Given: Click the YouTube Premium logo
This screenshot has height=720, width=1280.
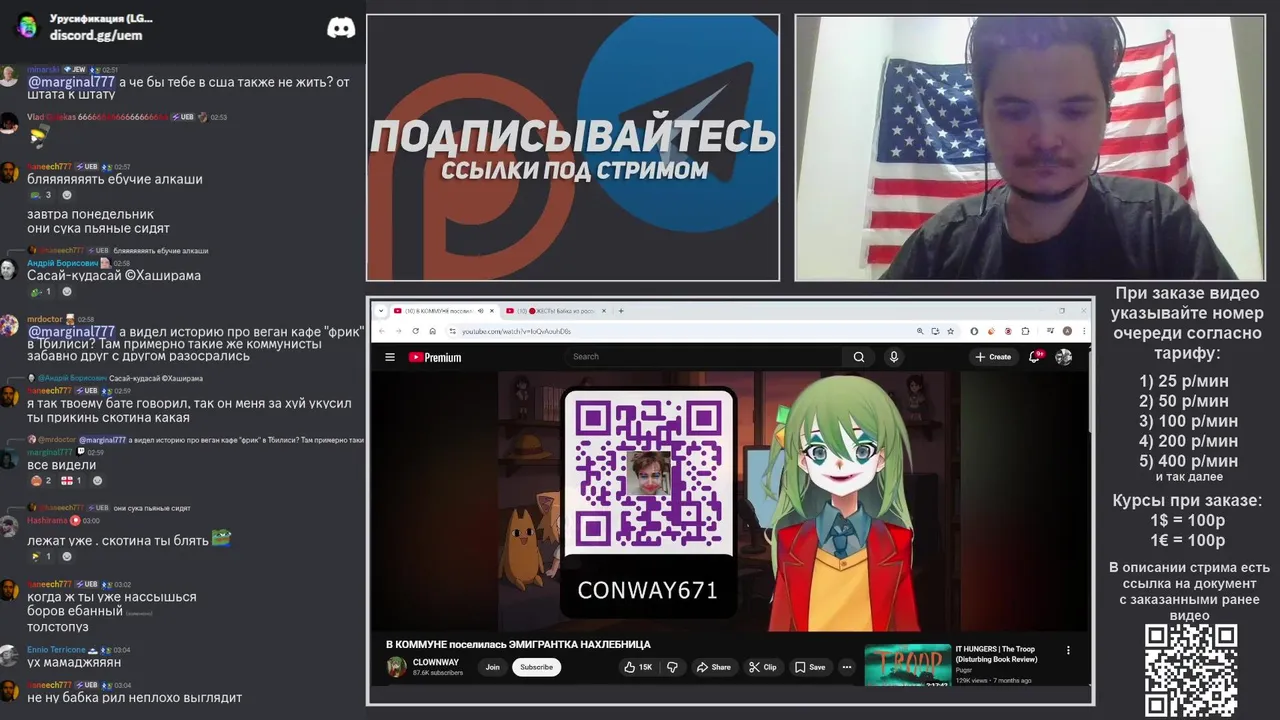Looking at the screenshot, I should coord(435,357).
